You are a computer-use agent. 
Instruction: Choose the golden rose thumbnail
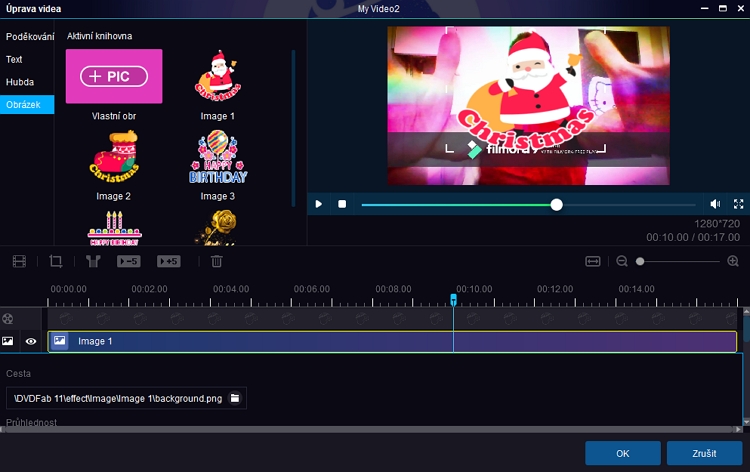tap(218, 229)
